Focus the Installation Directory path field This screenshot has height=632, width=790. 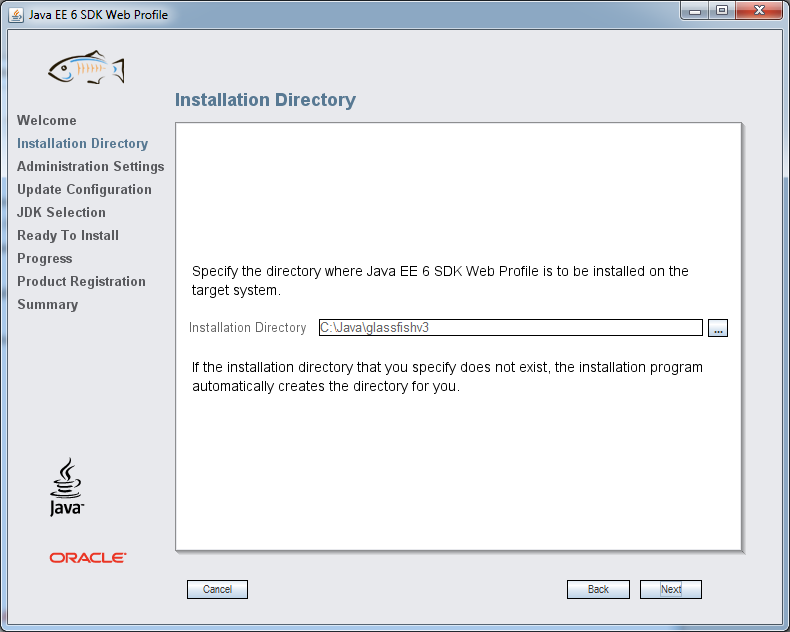click(x=510, y=328)
